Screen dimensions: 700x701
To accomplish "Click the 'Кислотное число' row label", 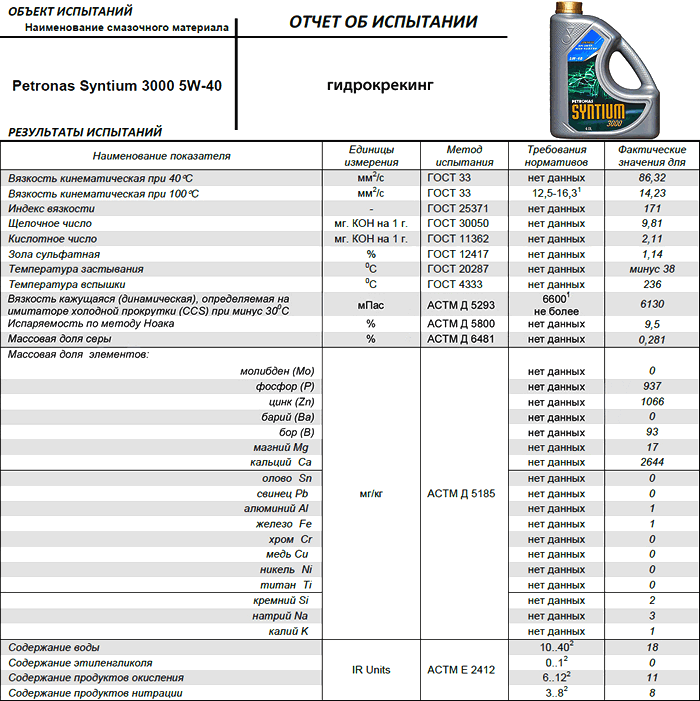I will point(52,239).
